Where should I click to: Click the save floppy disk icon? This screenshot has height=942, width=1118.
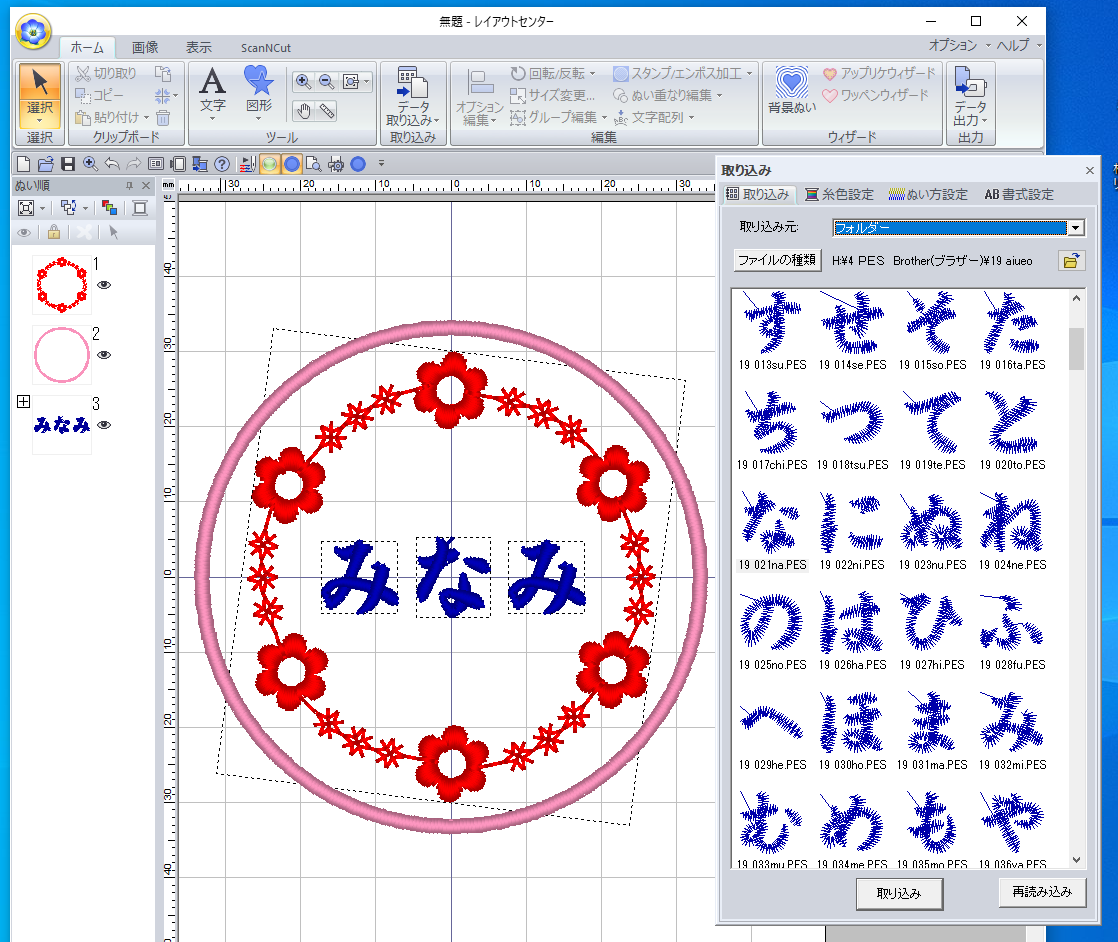click(x=68, y=164)
